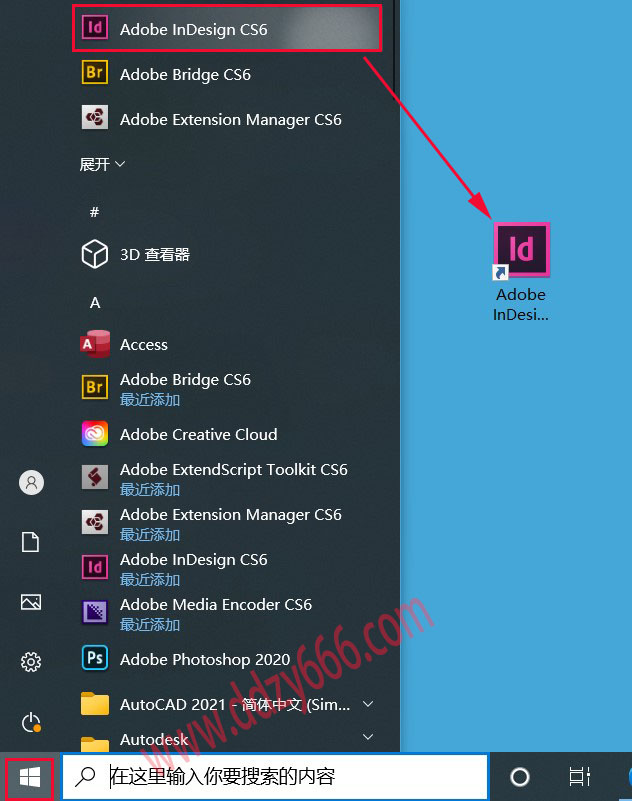Image resolution: width=632 pixels, height=801 pixels.
Task: Open Adobe Media Encoder CS6
Action: [x=227, y=613]
